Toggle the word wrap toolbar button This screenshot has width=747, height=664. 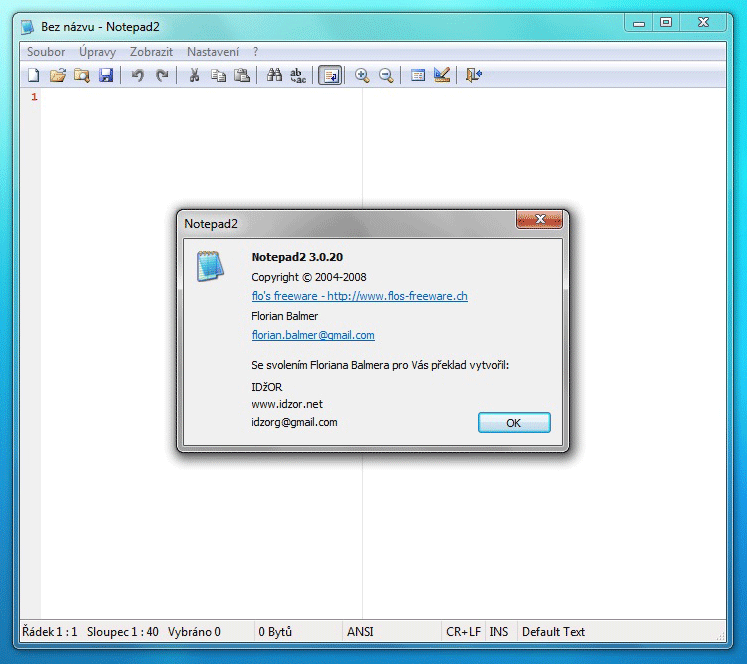[x=330, y=75]
